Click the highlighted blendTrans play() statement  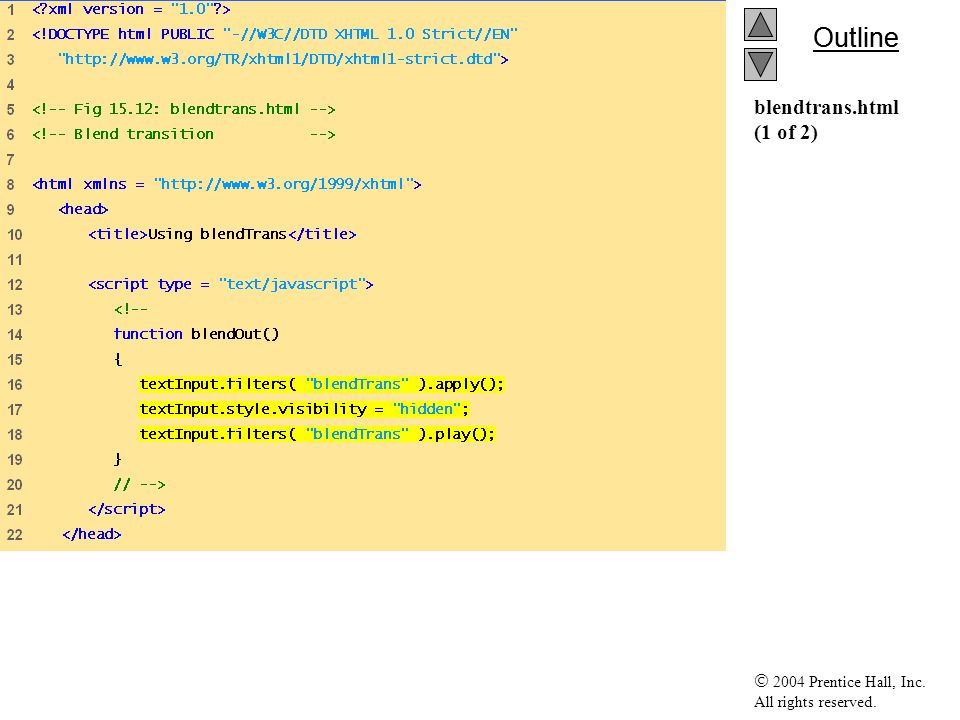click(x=317, y=435)
